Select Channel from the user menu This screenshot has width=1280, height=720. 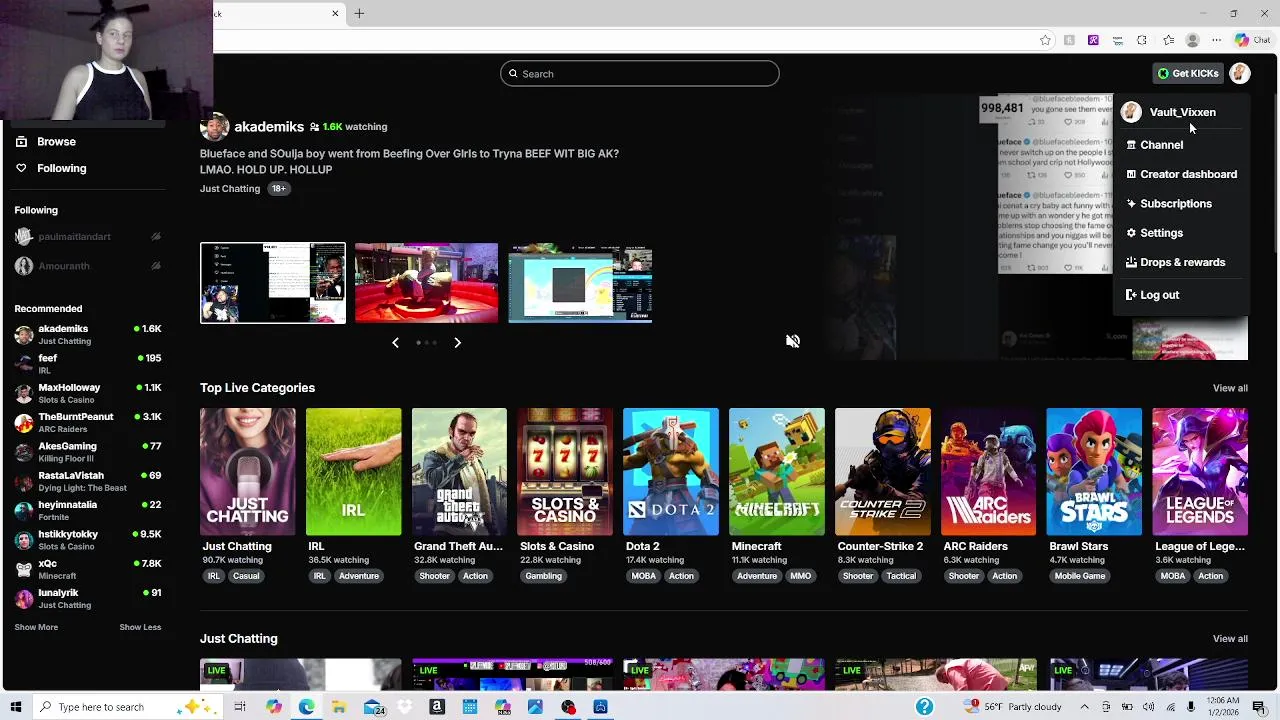[x=1180, y=145]
